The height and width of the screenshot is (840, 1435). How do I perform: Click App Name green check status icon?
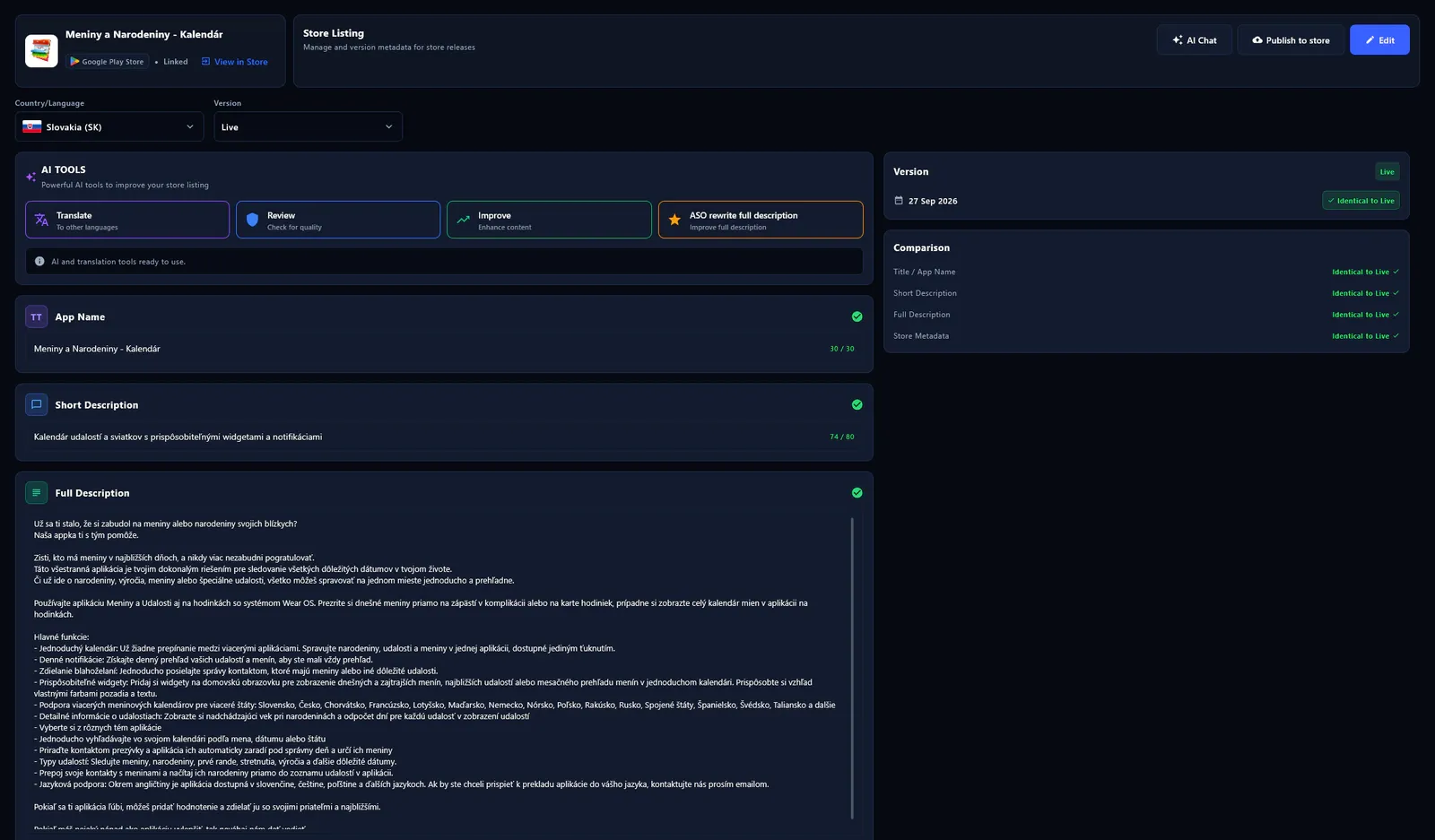(857, 316)
